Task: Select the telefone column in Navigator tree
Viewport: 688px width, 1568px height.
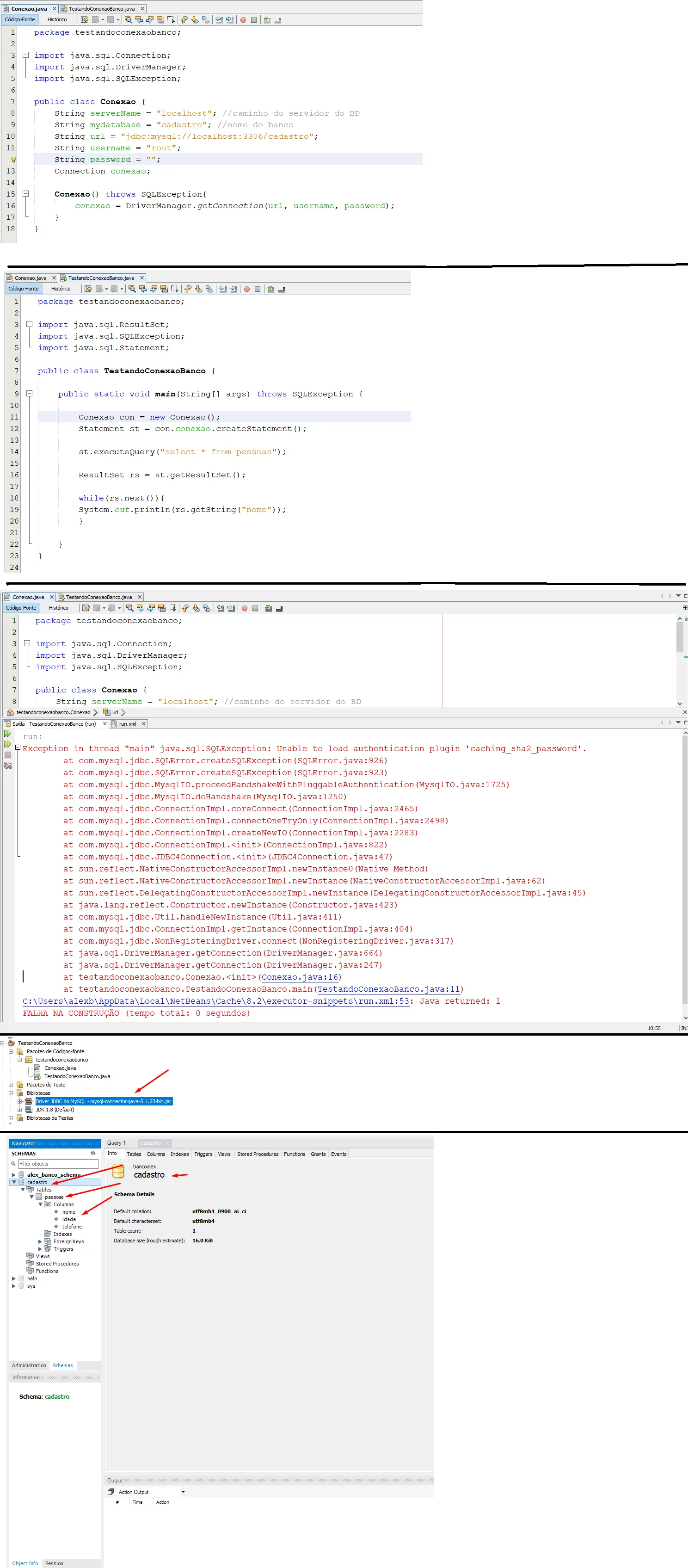Action: (x=72, y=1227)
